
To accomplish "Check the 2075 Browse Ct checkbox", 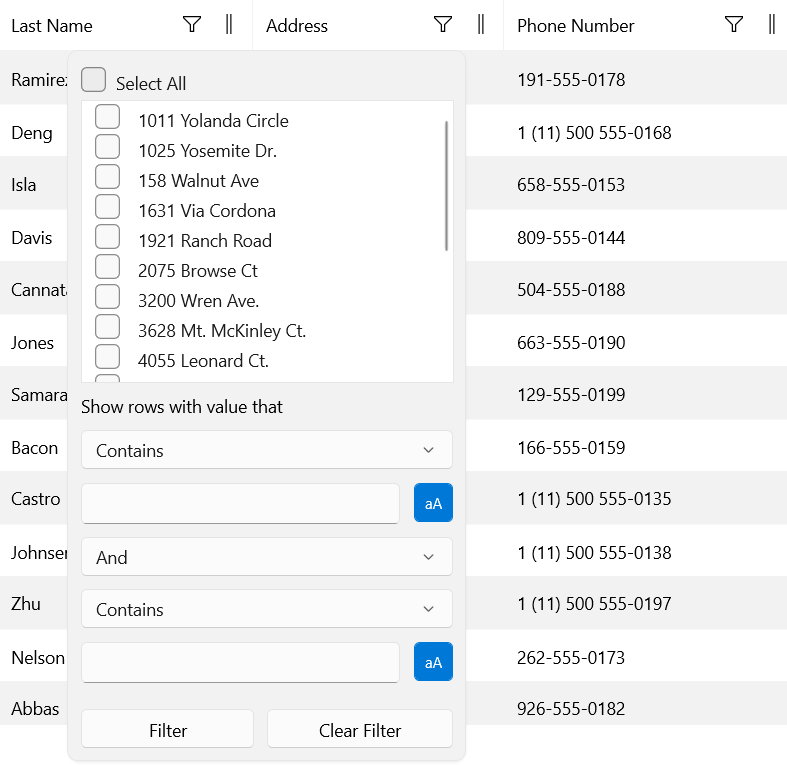I will tap(107, 267).
